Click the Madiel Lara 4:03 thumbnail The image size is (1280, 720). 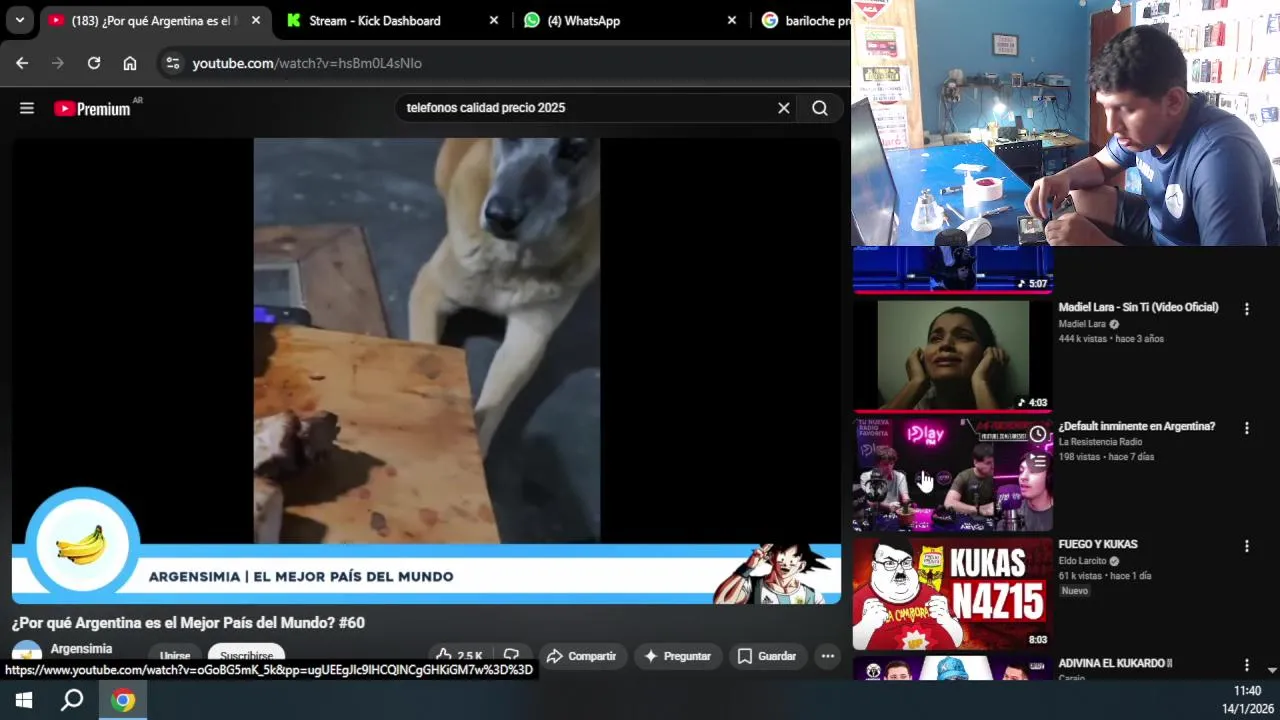pyautogui.click(x=953, y=356)
